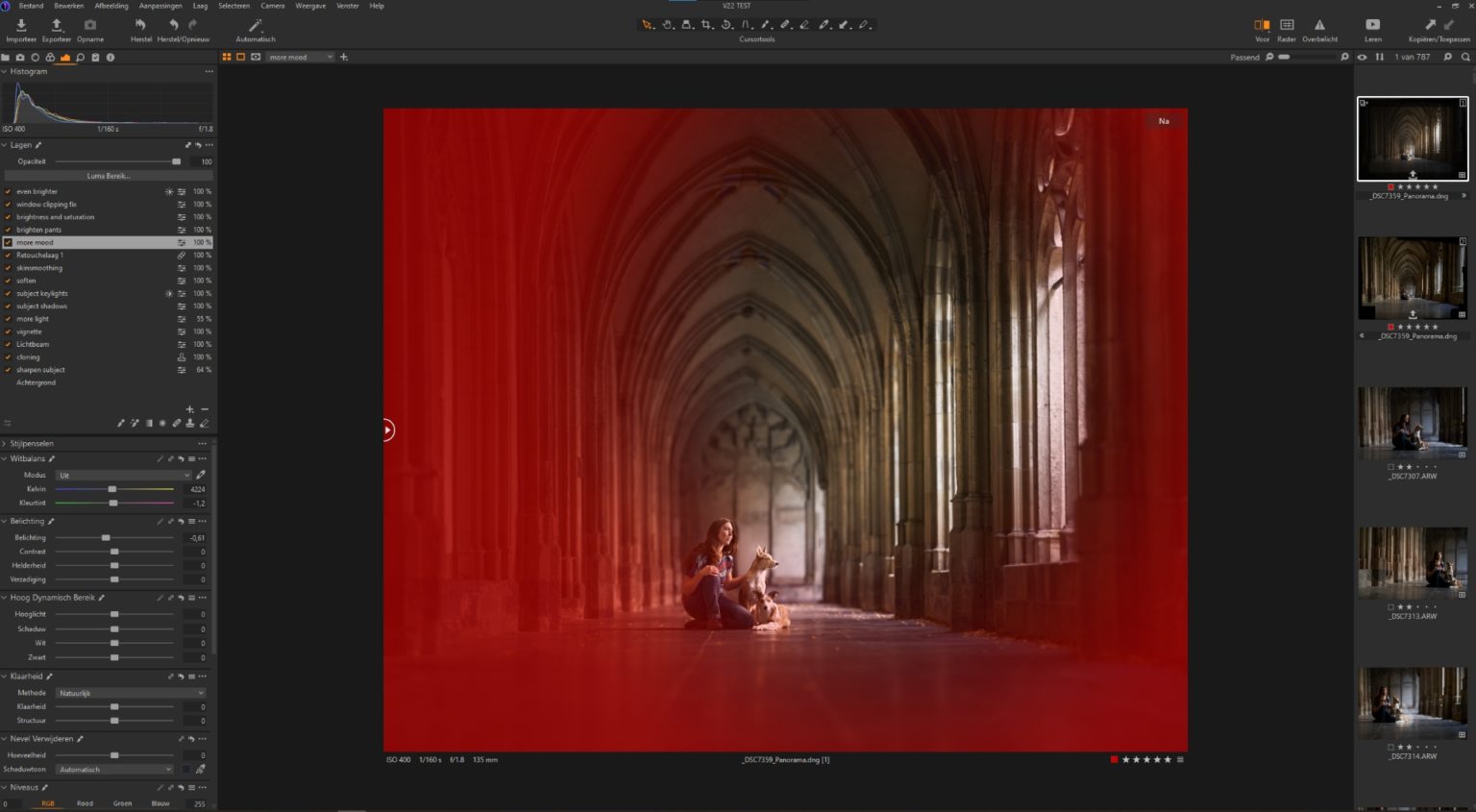1476x812 pixels.
Task: Click the Importeer icon in the toolbar
Action: coord(20,26)
